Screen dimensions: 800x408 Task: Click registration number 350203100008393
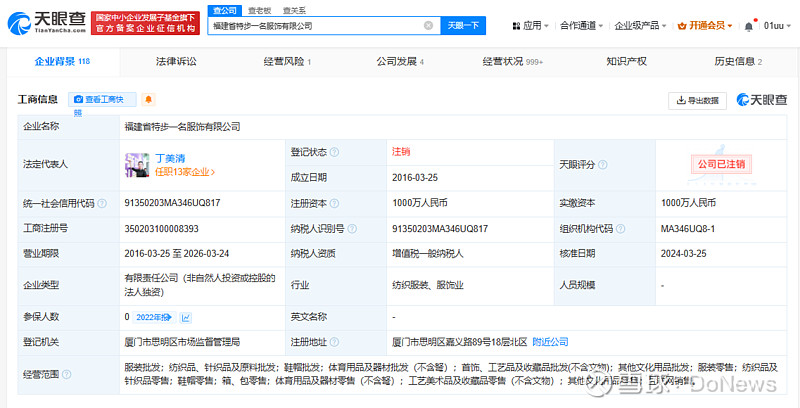(x=162, y=229)
